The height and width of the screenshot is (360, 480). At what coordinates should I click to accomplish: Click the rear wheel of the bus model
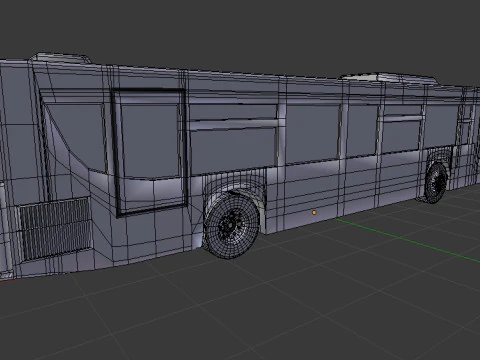tap(436, 183)
